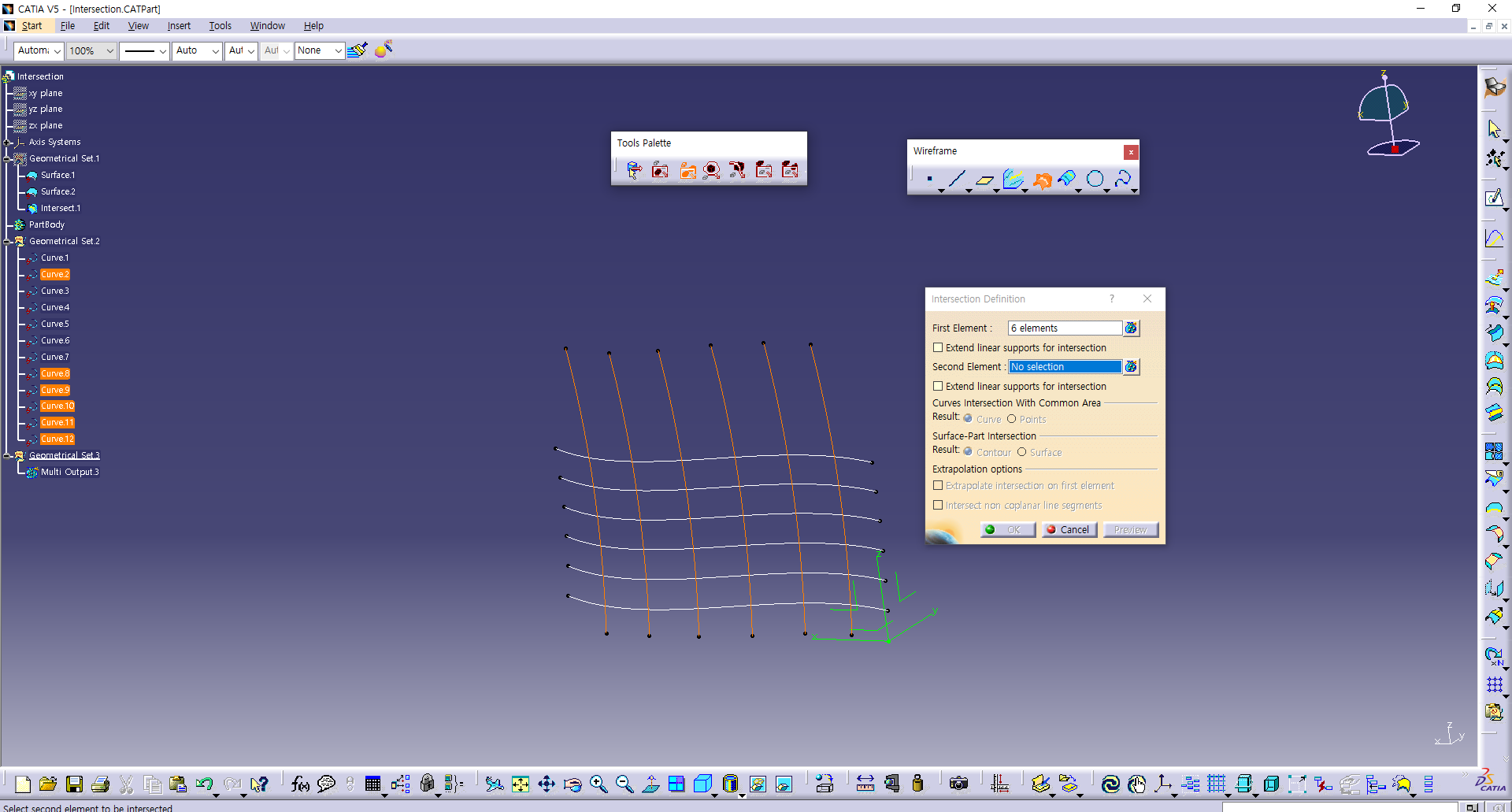
Task: Click the last icon in Tools Palette
Action: pyautogui.click(x=789, y=169)
